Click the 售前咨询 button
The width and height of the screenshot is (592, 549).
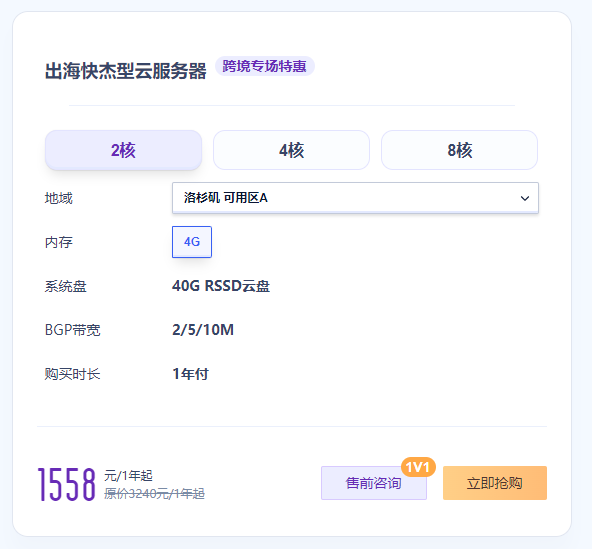[x=374, y=483]
